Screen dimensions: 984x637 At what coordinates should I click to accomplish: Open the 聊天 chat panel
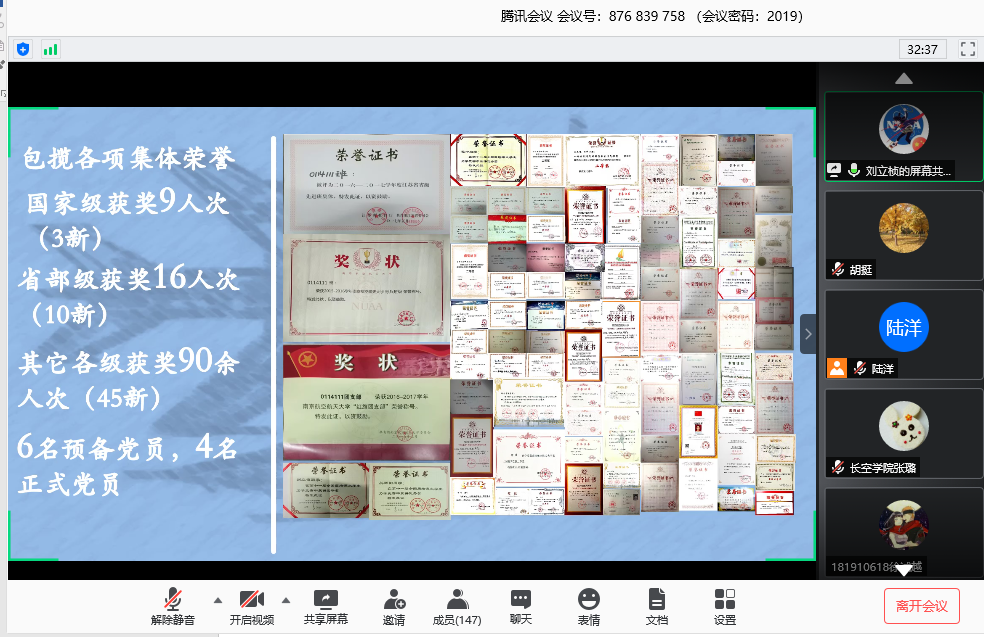point(521,606)
